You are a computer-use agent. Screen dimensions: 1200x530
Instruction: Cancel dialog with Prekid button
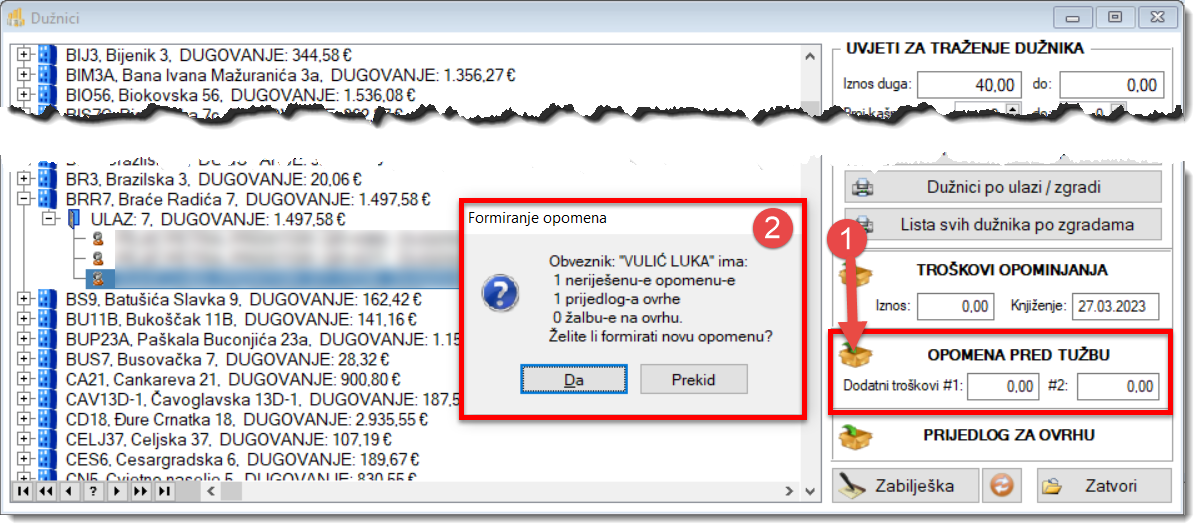(694, 379)
